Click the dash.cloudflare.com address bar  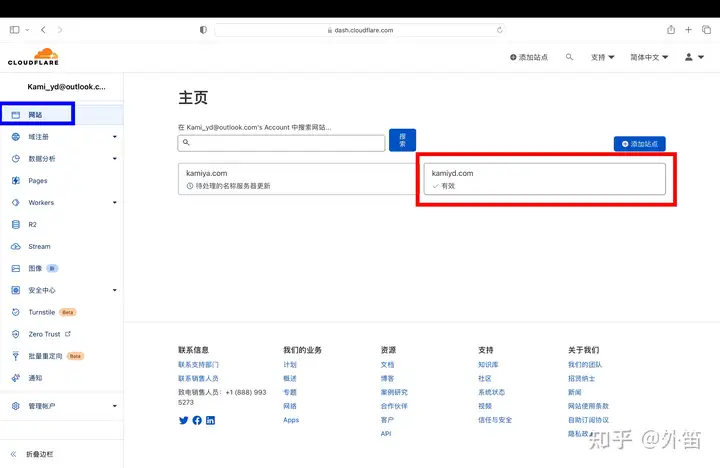tap(360, 30)
